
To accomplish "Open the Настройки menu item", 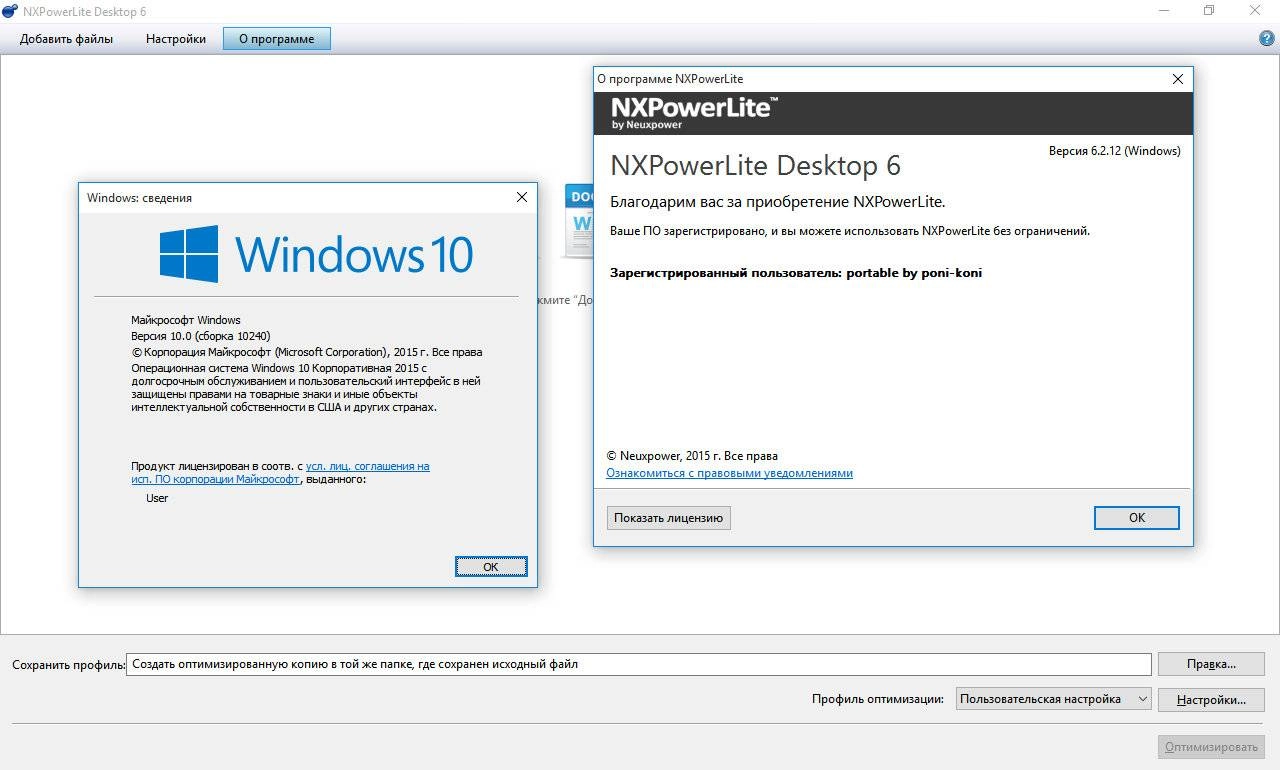I will (x=176, y=39).
